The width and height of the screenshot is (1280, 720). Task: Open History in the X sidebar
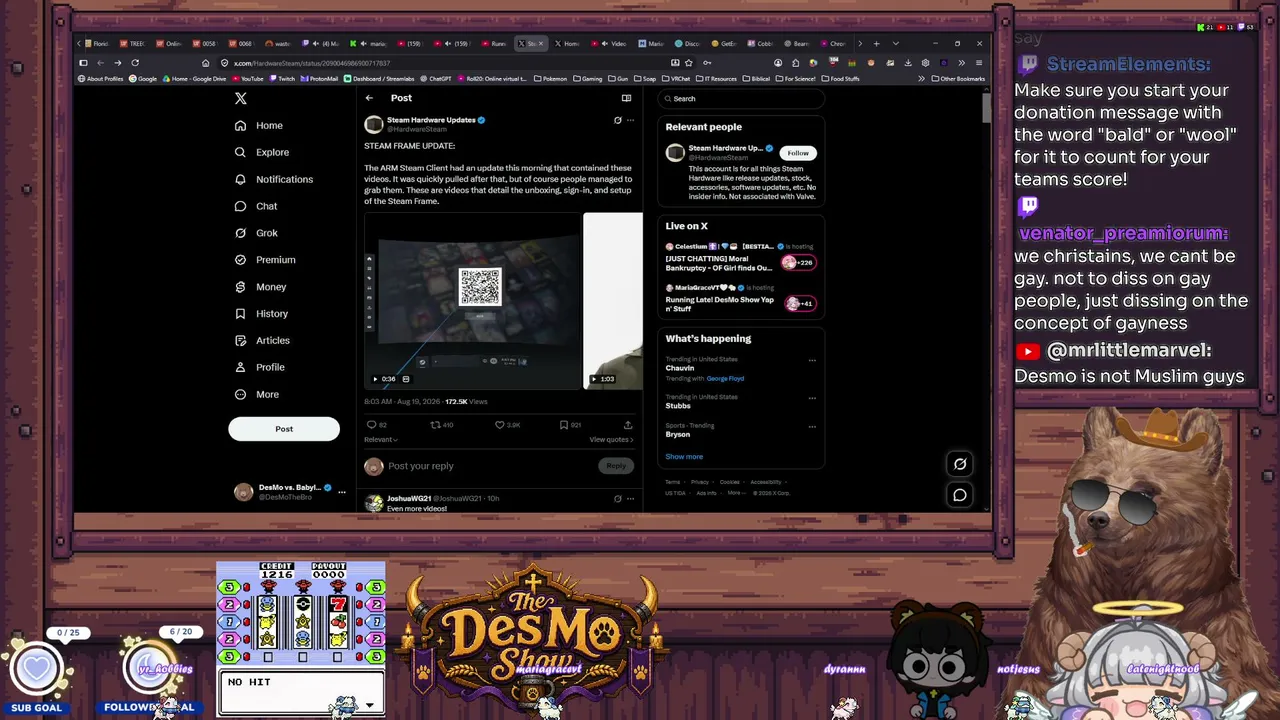[x=261, y=314]
